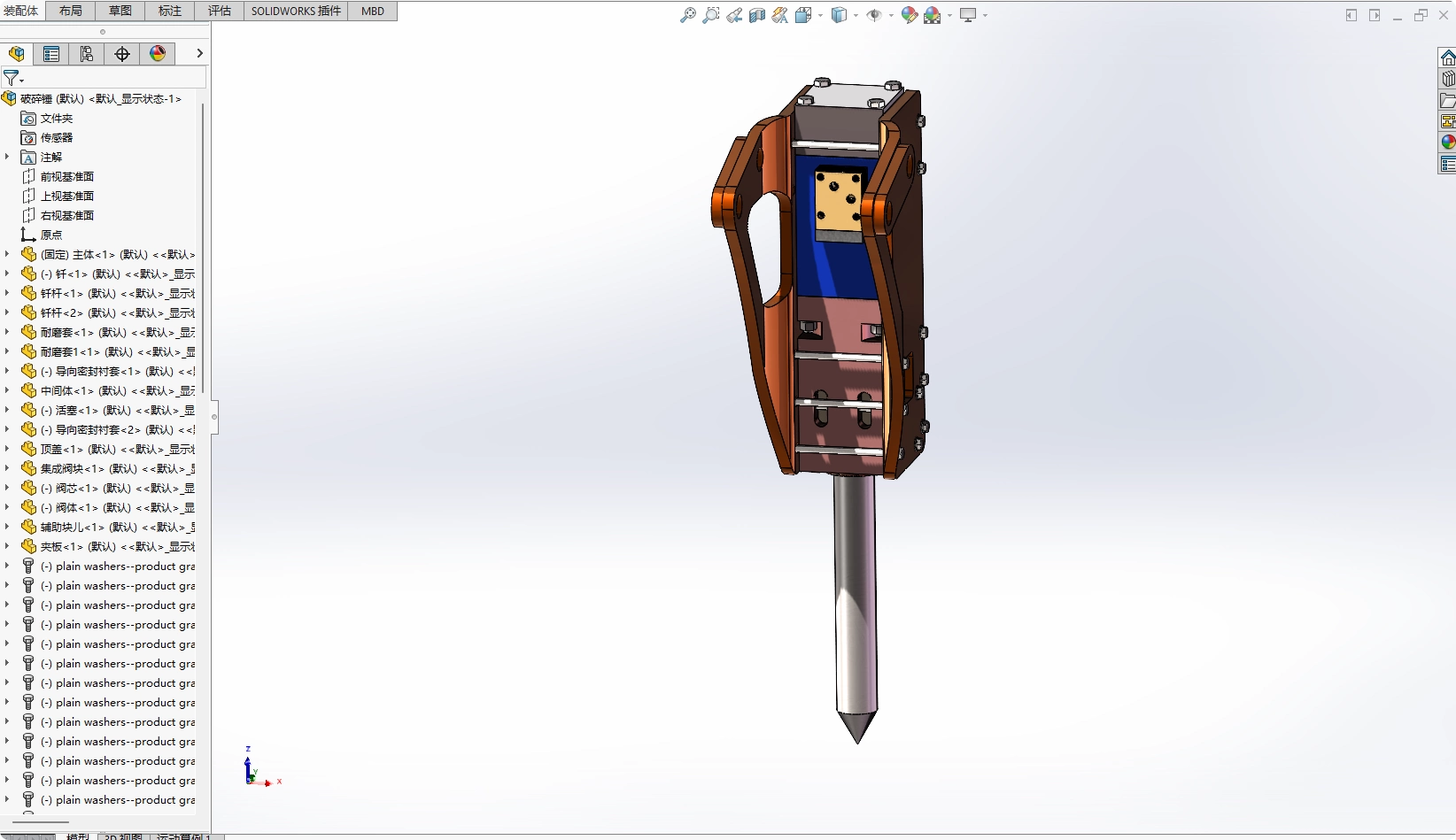Select the Zoom to Area tool
The width and height of the screenshot is (1456, 840).
(711, 15)
